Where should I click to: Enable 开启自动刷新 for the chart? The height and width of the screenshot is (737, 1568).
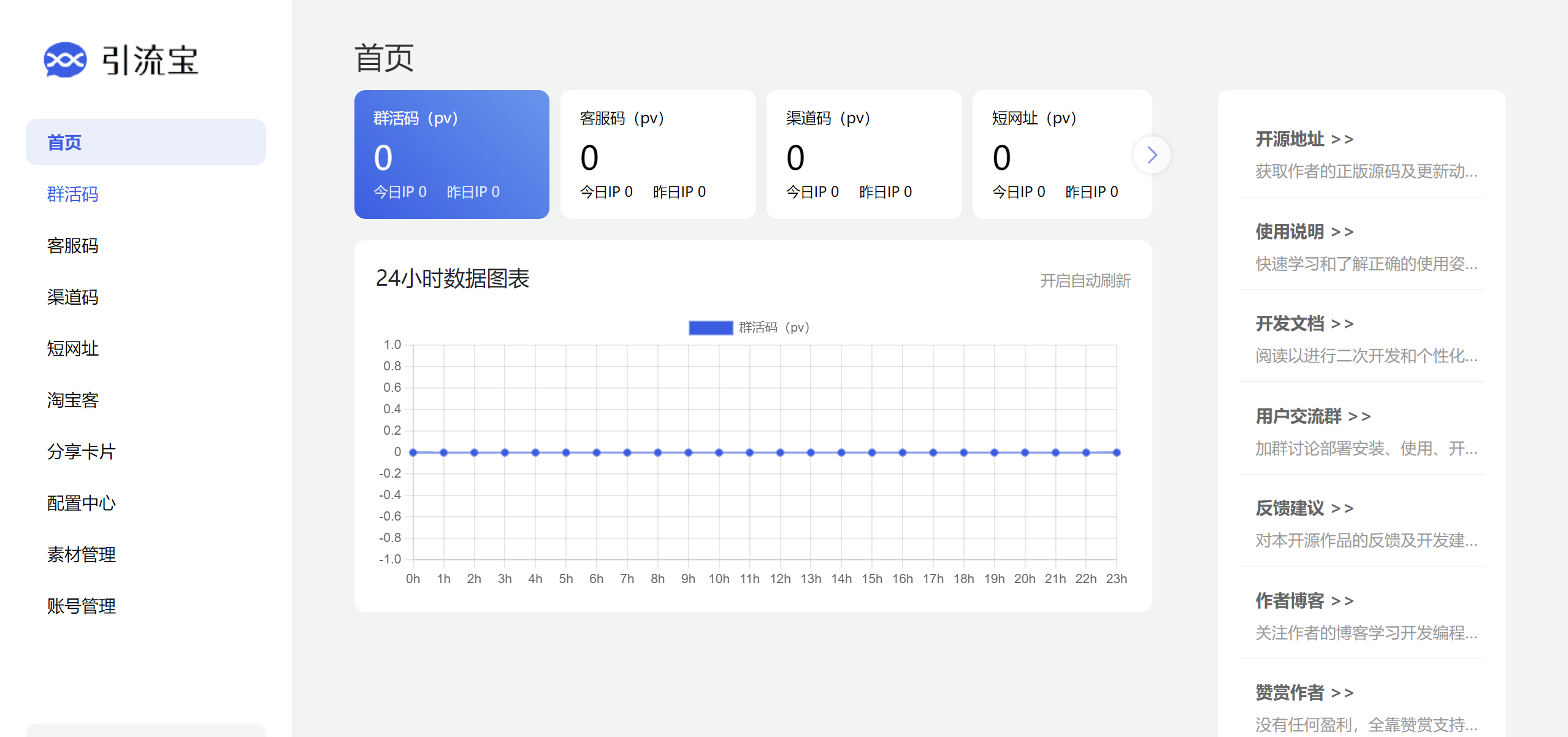(x=1085, y=281)
